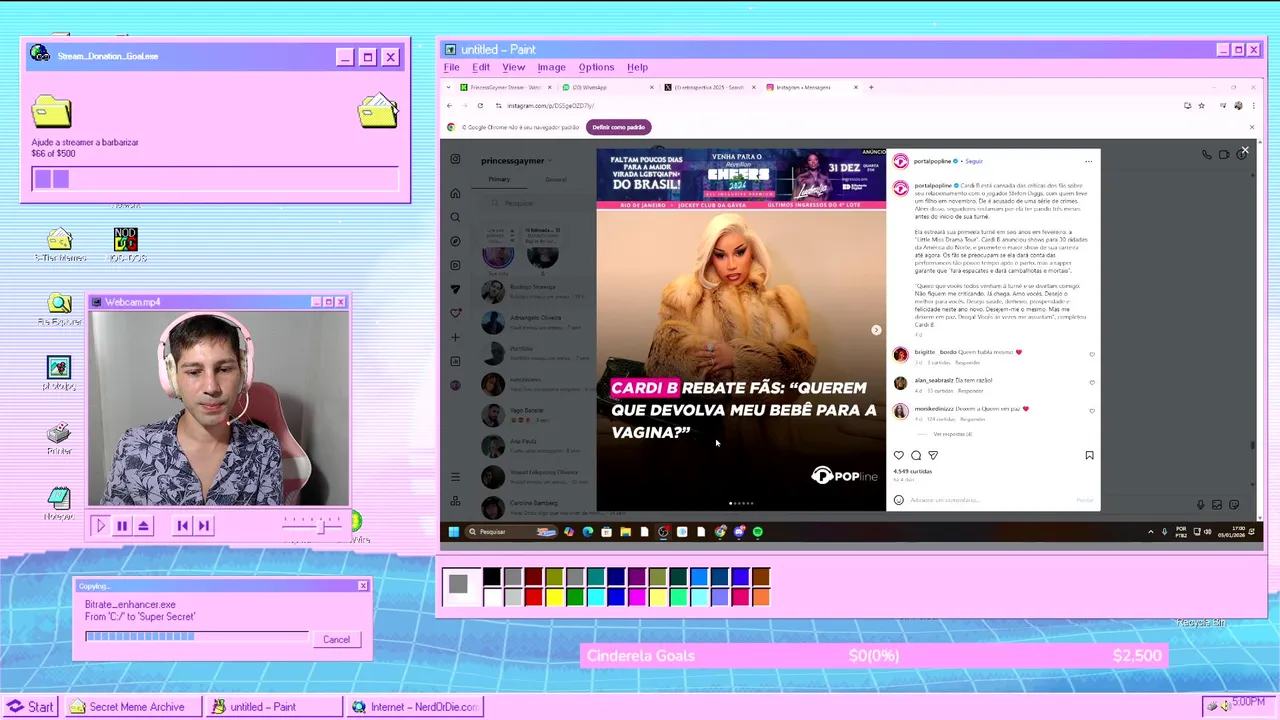
Task: Click Instagram logo in sidebar
Action: pos(455,159)
